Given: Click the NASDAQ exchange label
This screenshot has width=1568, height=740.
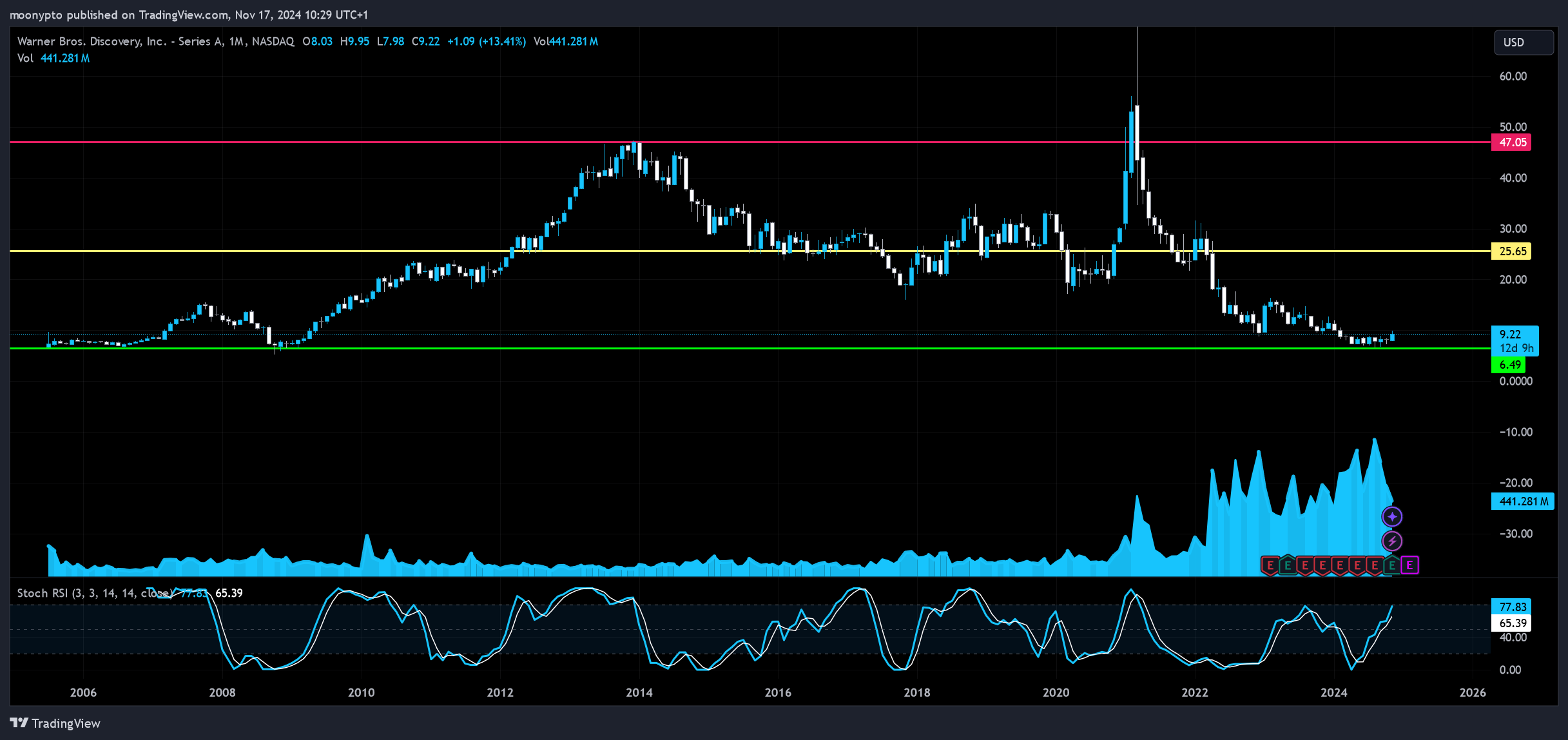Looking at the screenshot, I should tap(273, 41).
